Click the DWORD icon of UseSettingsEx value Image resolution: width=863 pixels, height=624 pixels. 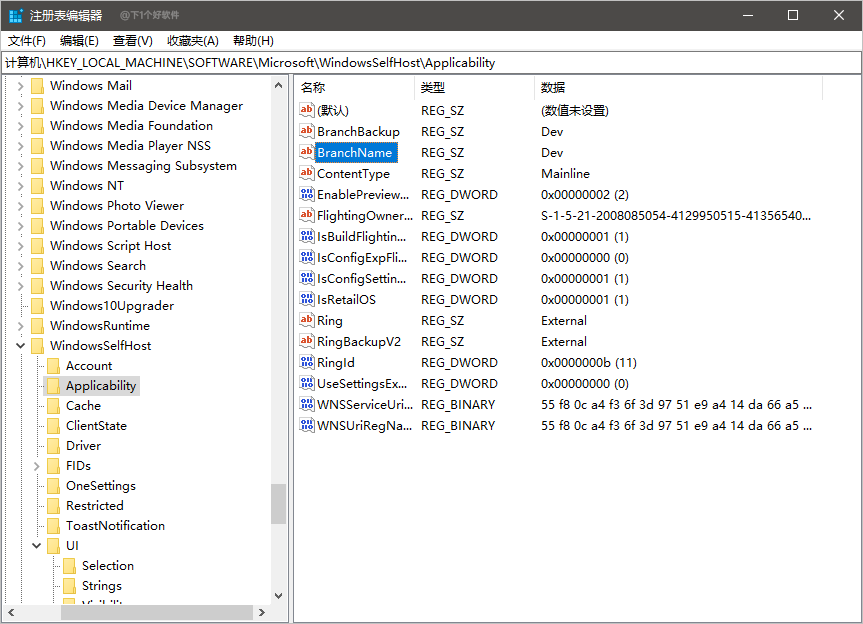pyautogui.click(x=307, y=383)
